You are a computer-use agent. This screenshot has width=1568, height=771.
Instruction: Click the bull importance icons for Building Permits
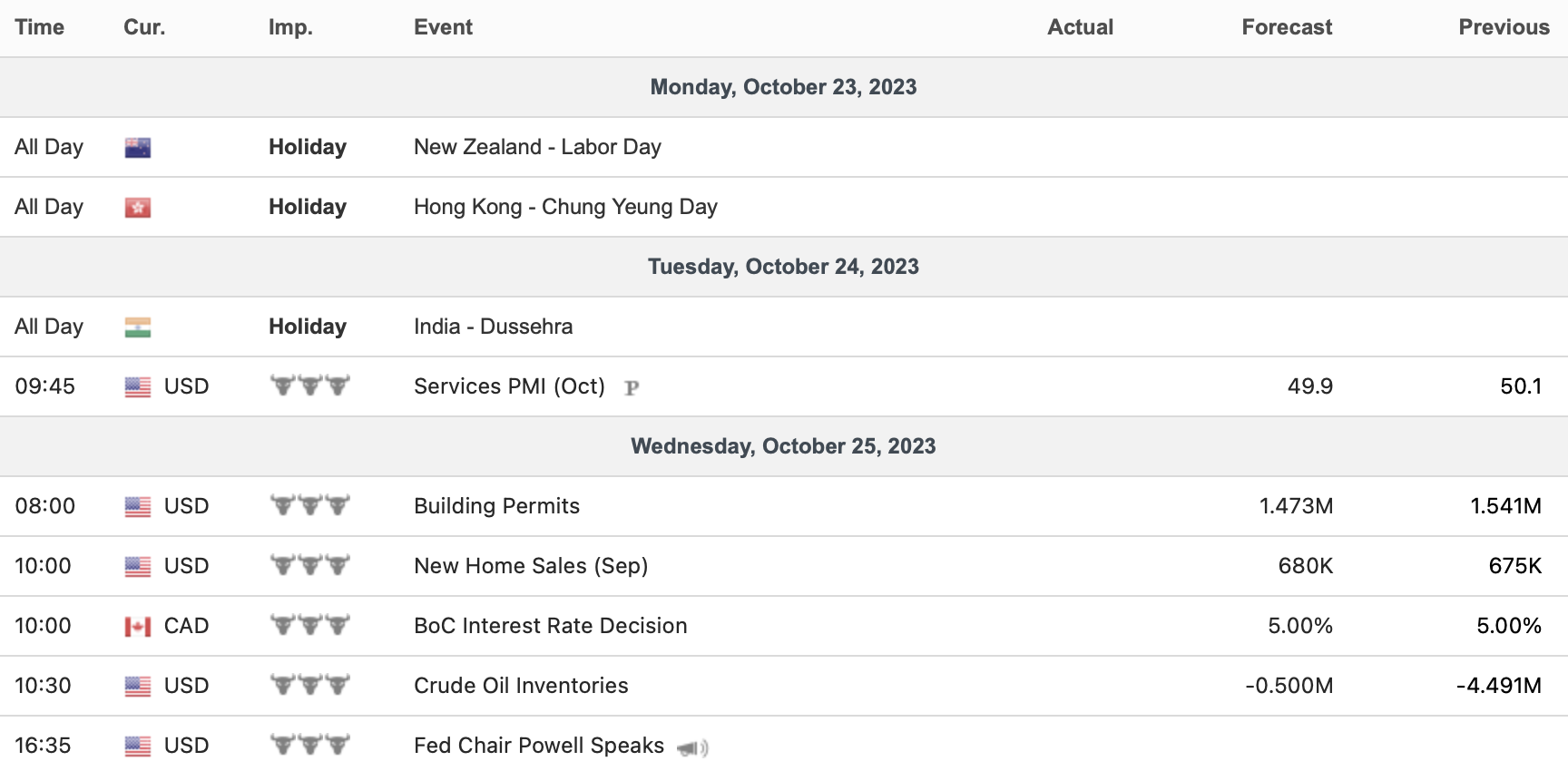(x=309, y=505)
